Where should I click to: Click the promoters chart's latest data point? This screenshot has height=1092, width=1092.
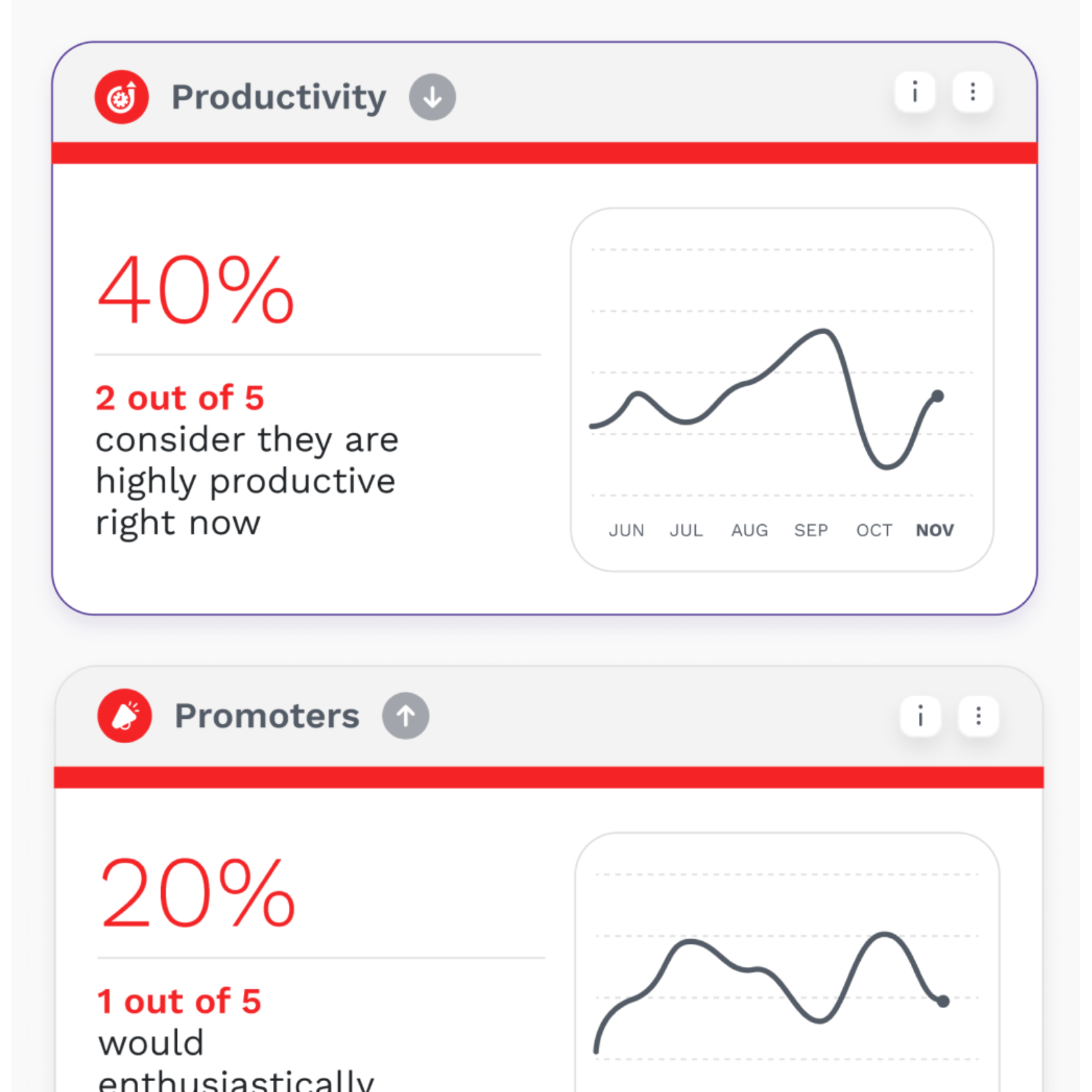pos(943,1001)
